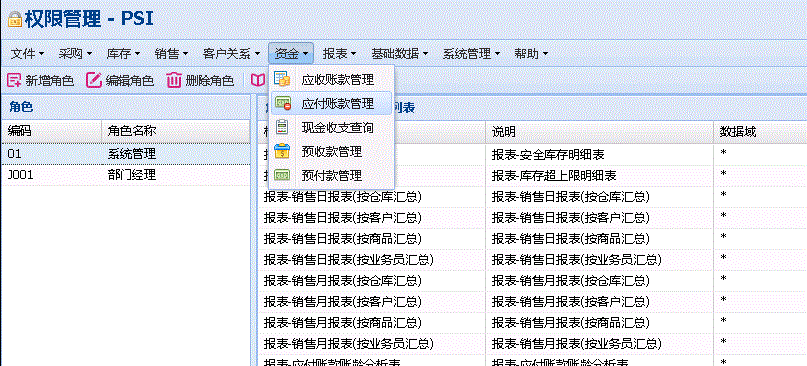The image size is (807, 366).
Task: Select permission 报表-销售月报表(按客户汇总) in first column
Action: 343,302
